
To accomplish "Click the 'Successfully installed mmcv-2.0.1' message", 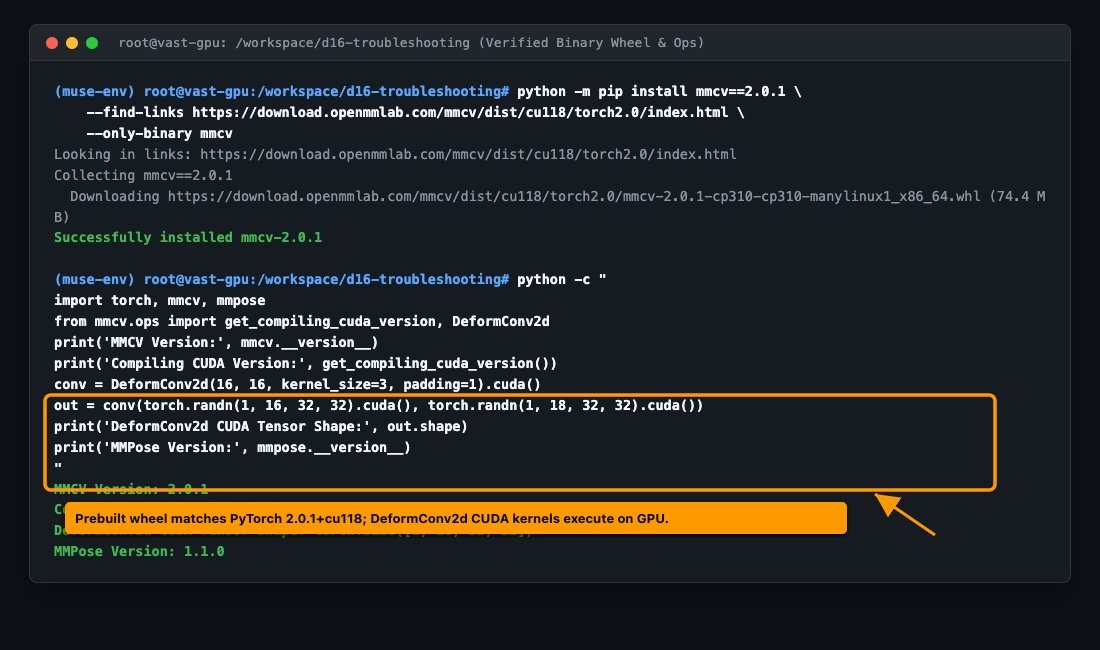I will pyautogui.click(x=188, y=237).
